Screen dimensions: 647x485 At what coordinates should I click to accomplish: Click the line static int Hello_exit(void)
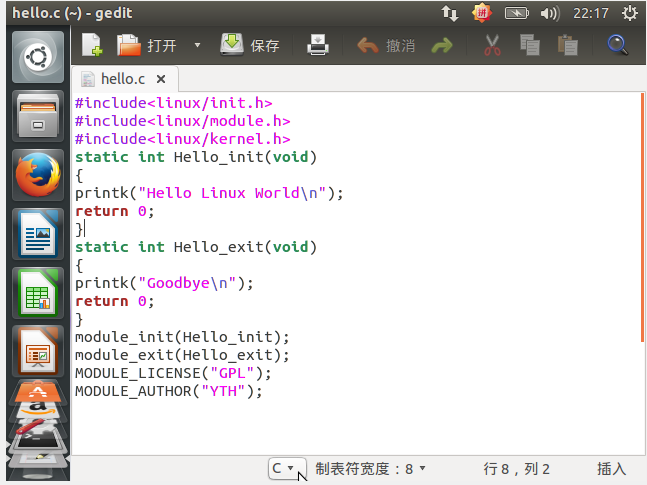[x=196, y=247]
